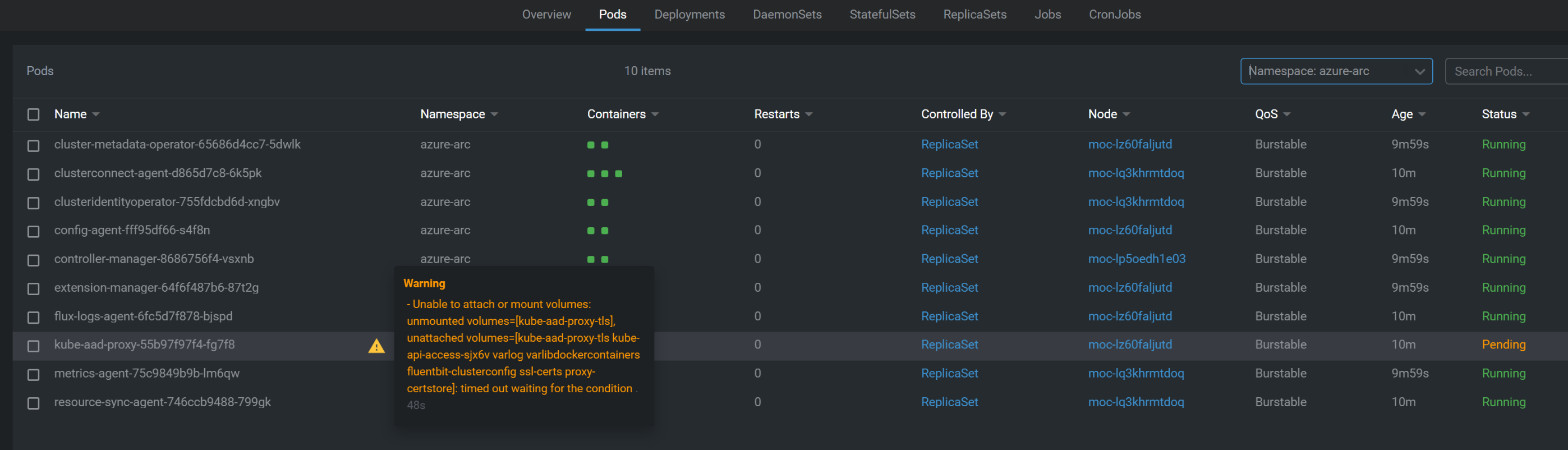This screenshot has height=450, width=1568.
Task: Click the Restarts column sort arrow
Action: 808,114
